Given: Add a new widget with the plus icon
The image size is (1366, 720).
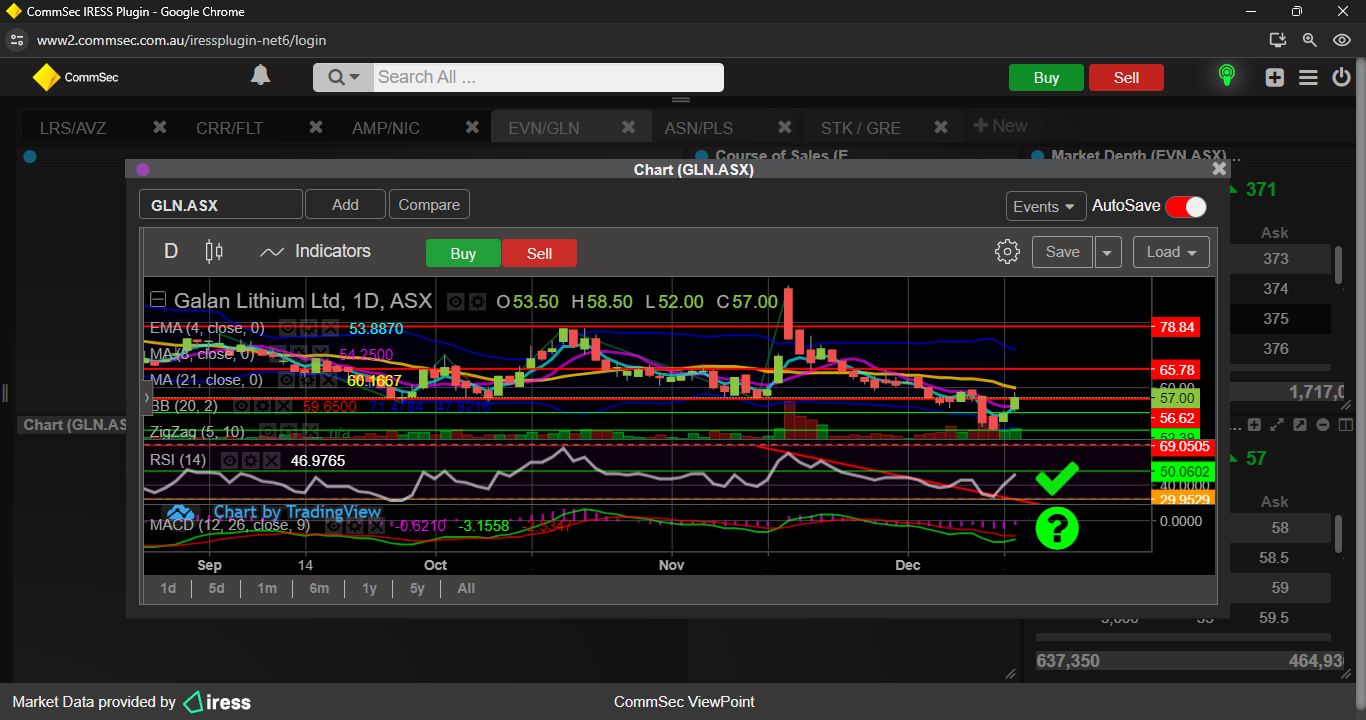Looking at the screenshot, I should (1274, 77).
